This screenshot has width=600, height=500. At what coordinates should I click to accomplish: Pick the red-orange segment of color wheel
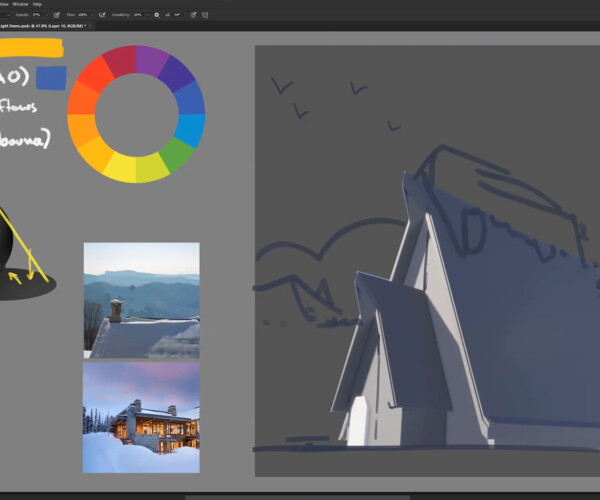click(x=94, y=75)
